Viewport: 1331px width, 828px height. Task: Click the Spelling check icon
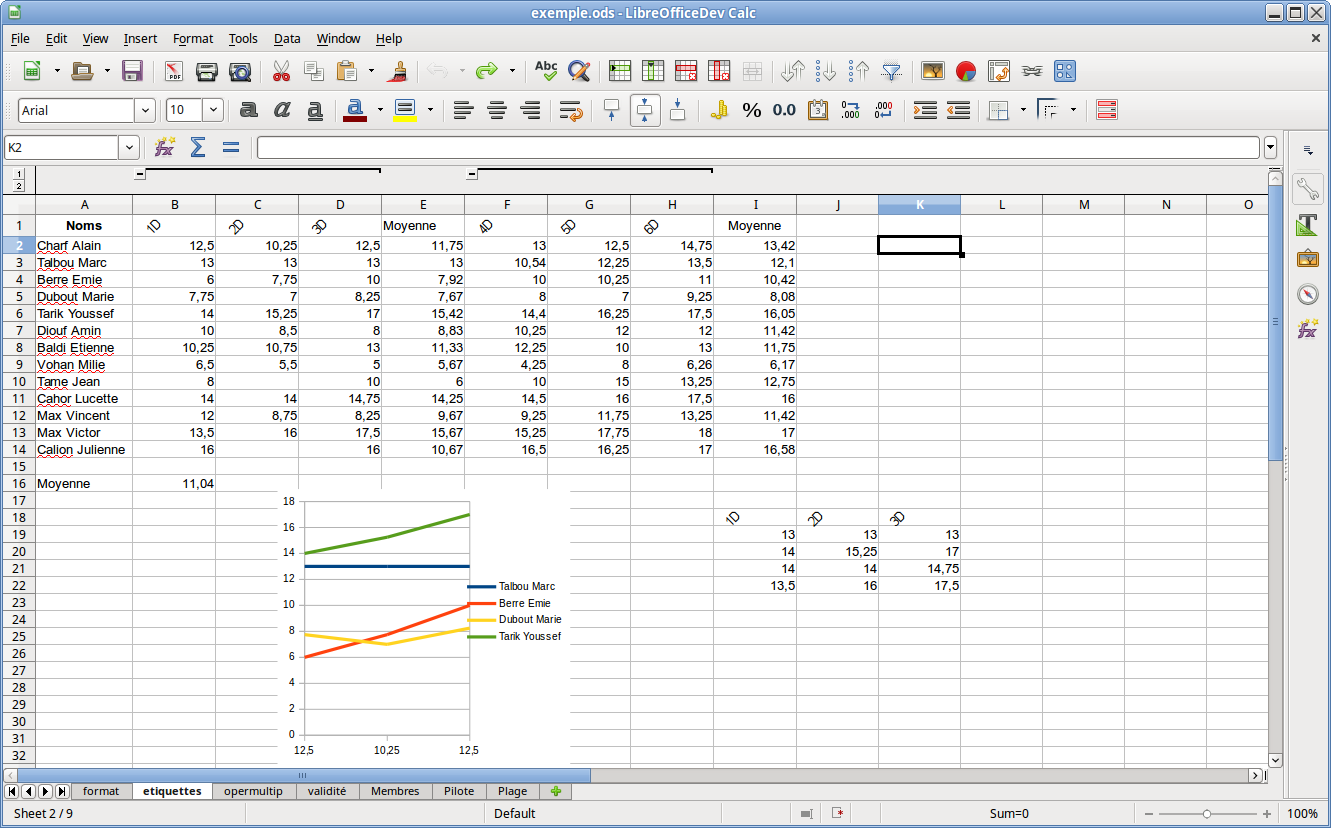click(x=546, y=71)
